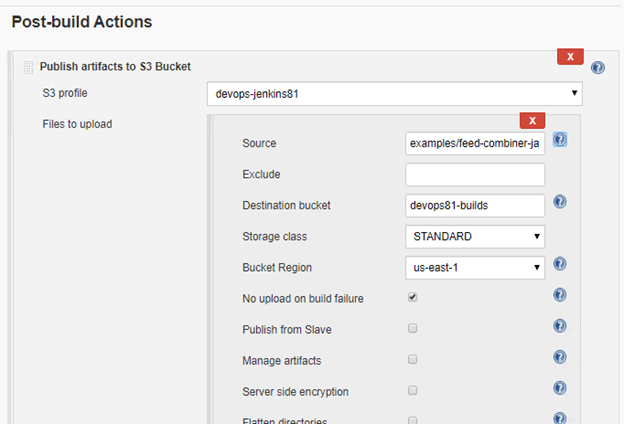The width and height of the screenshot is (624, 424).
Task: Open the S3 profile dropdown
Action: 394,94
